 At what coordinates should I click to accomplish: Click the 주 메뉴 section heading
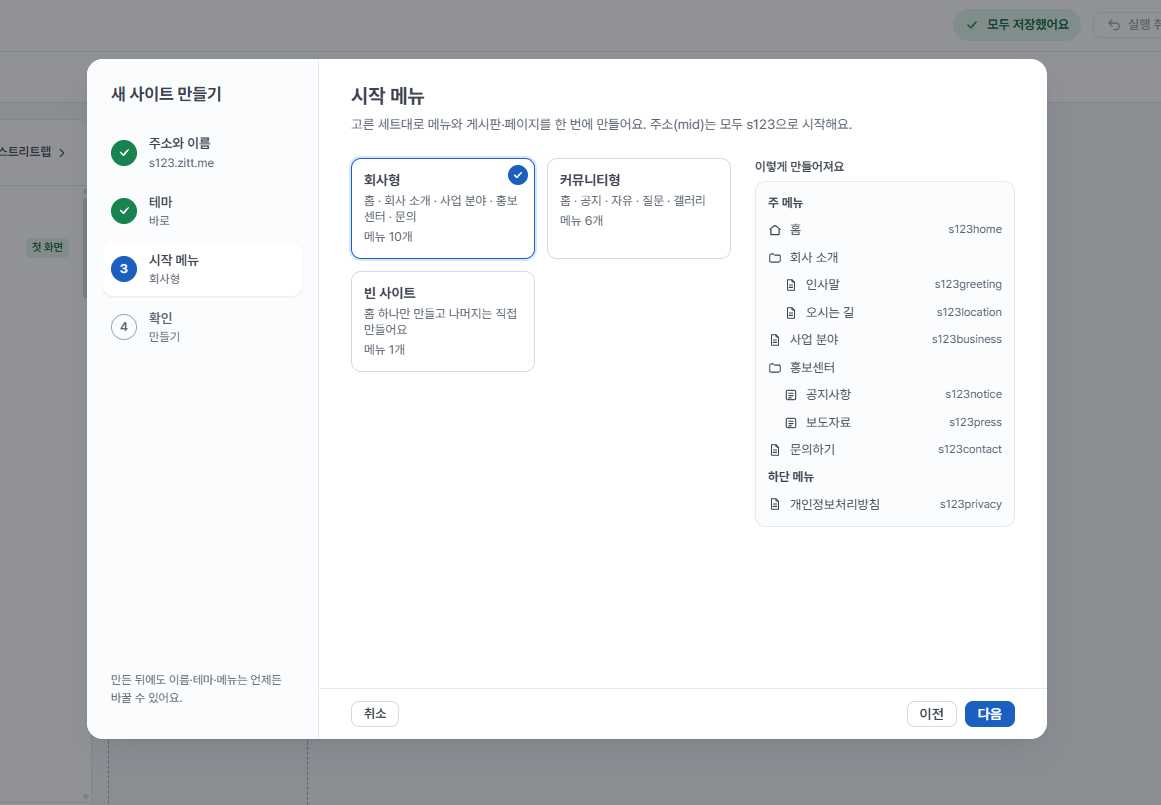785,203
